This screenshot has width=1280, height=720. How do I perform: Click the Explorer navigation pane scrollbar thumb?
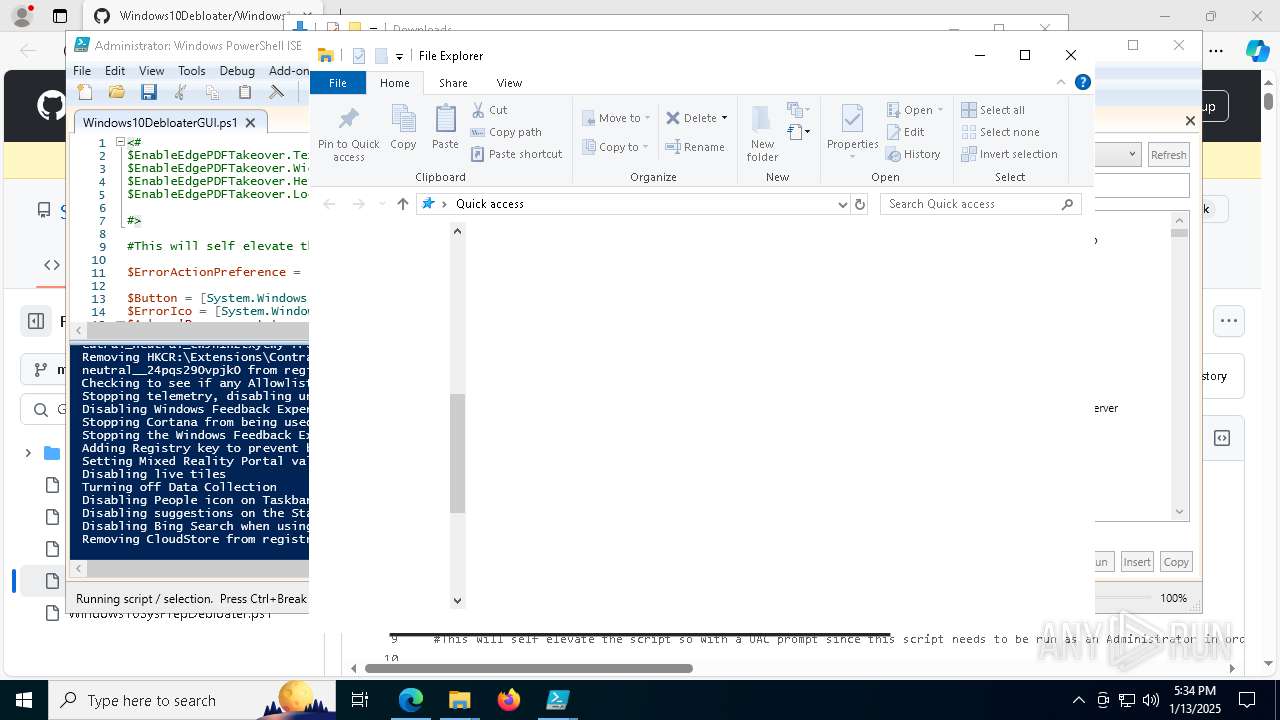457,453
